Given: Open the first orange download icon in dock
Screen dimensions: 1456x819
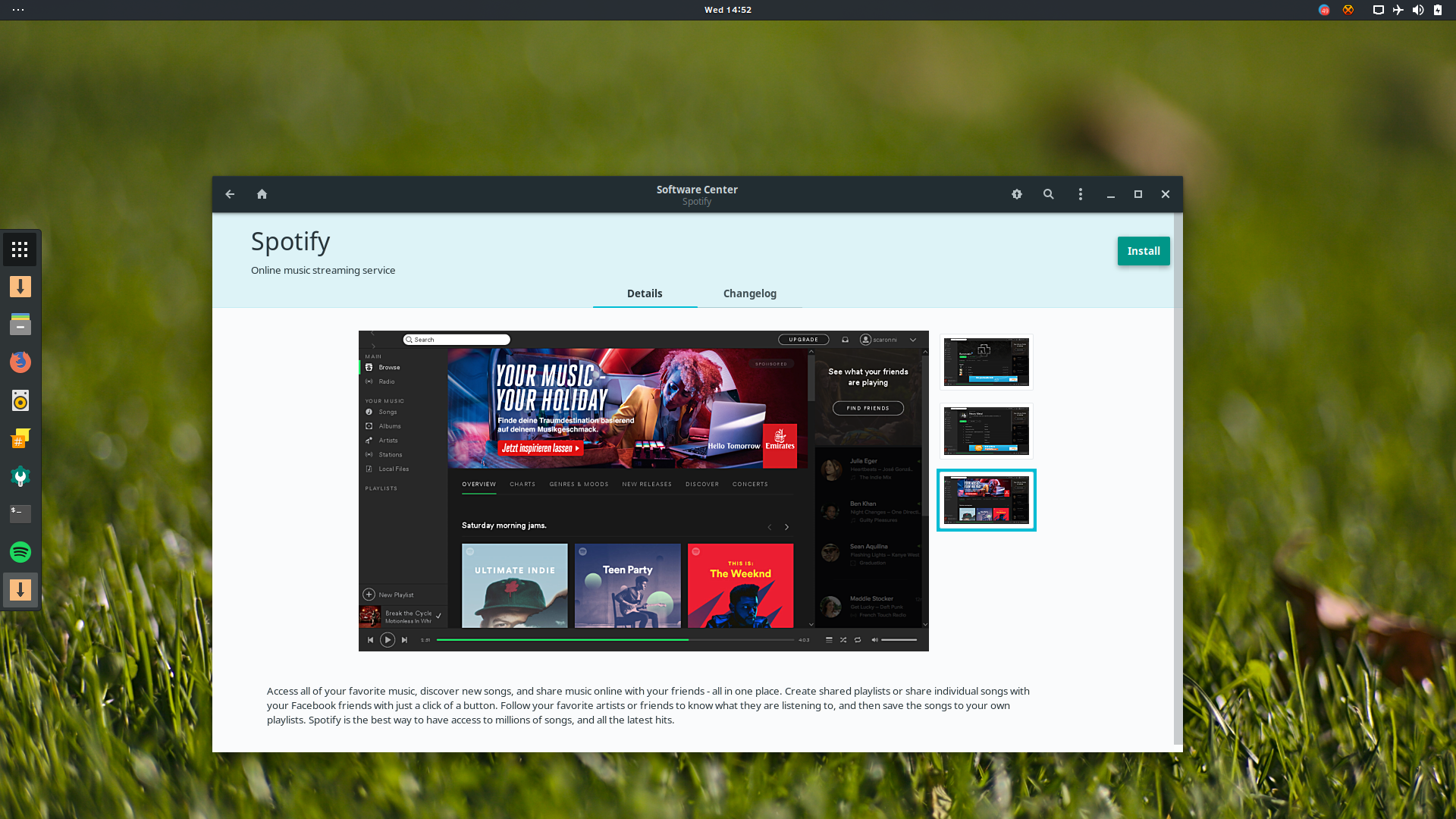Looking at the screenshot, I should 20,287.
